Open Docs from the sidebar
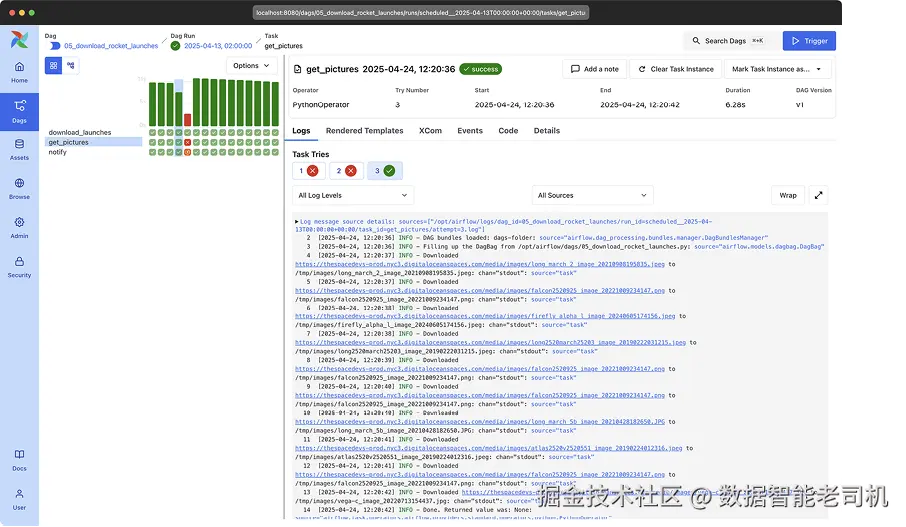The width and height of the screenshot is (906, 527). pos(19,461)
